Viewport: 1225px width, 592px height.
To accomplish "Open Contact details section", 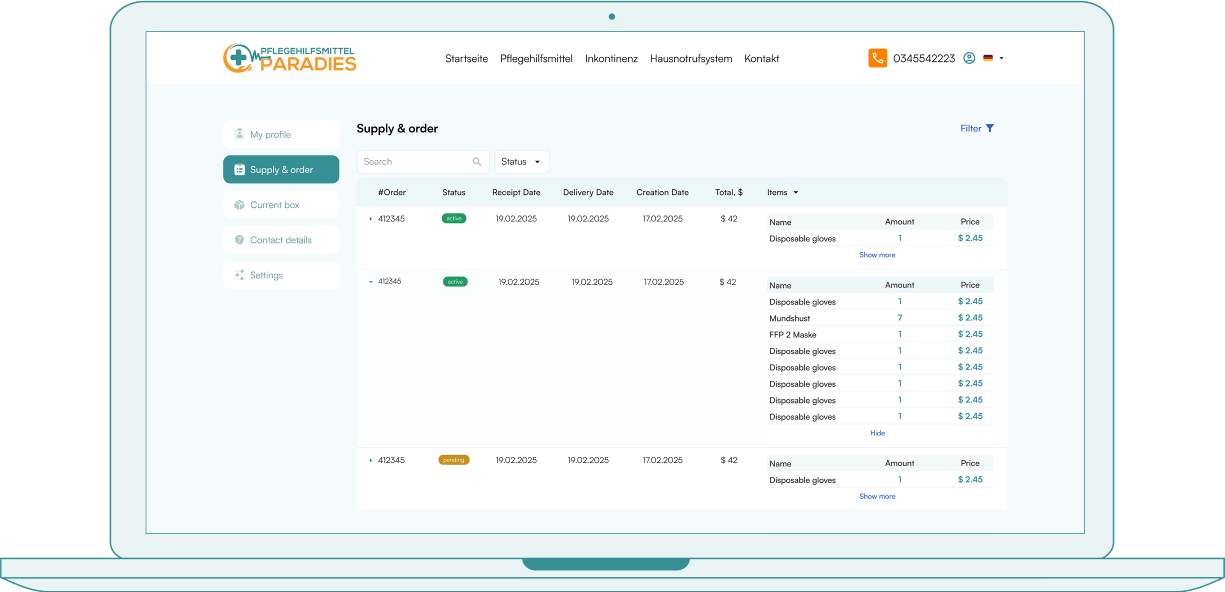I will coord(281,240).
